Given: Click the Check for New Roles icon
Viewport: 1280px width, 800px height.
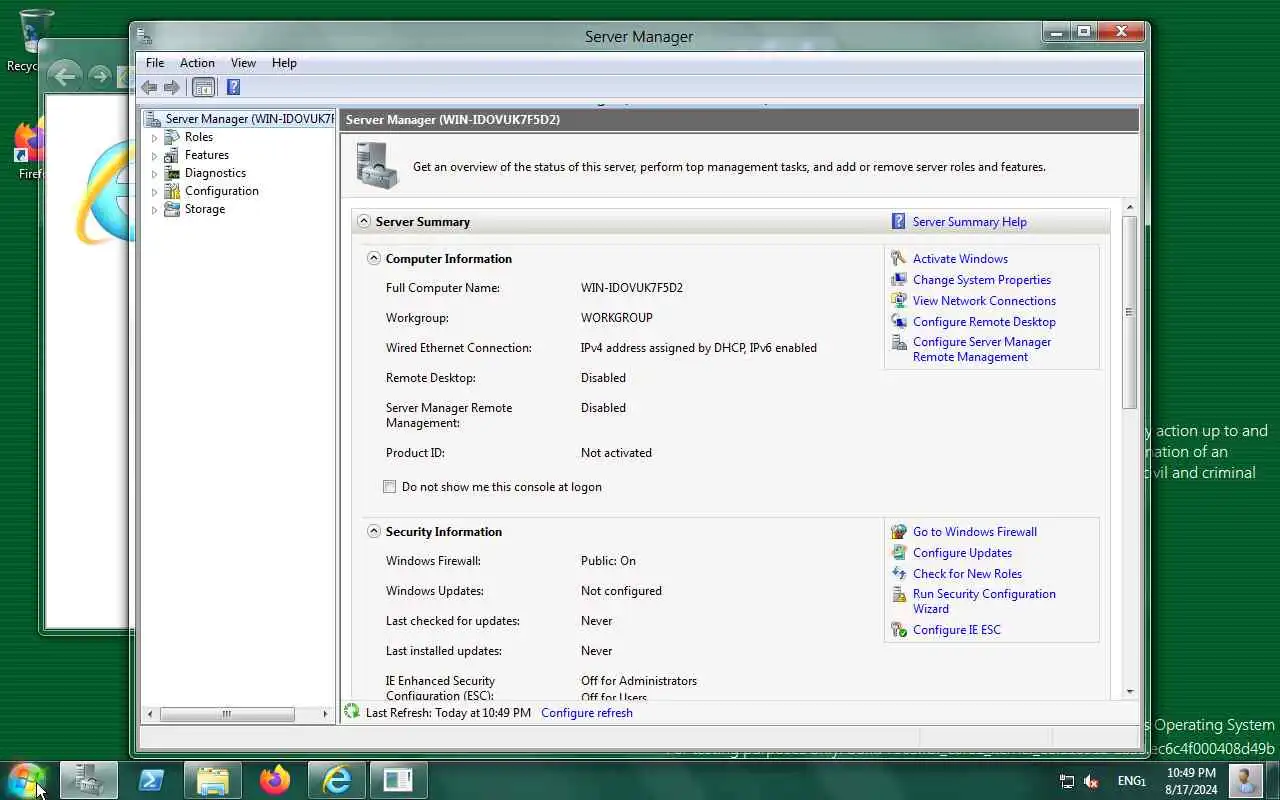Looking at the screenshot, I should pyautogui.click(x=898, y=574).
